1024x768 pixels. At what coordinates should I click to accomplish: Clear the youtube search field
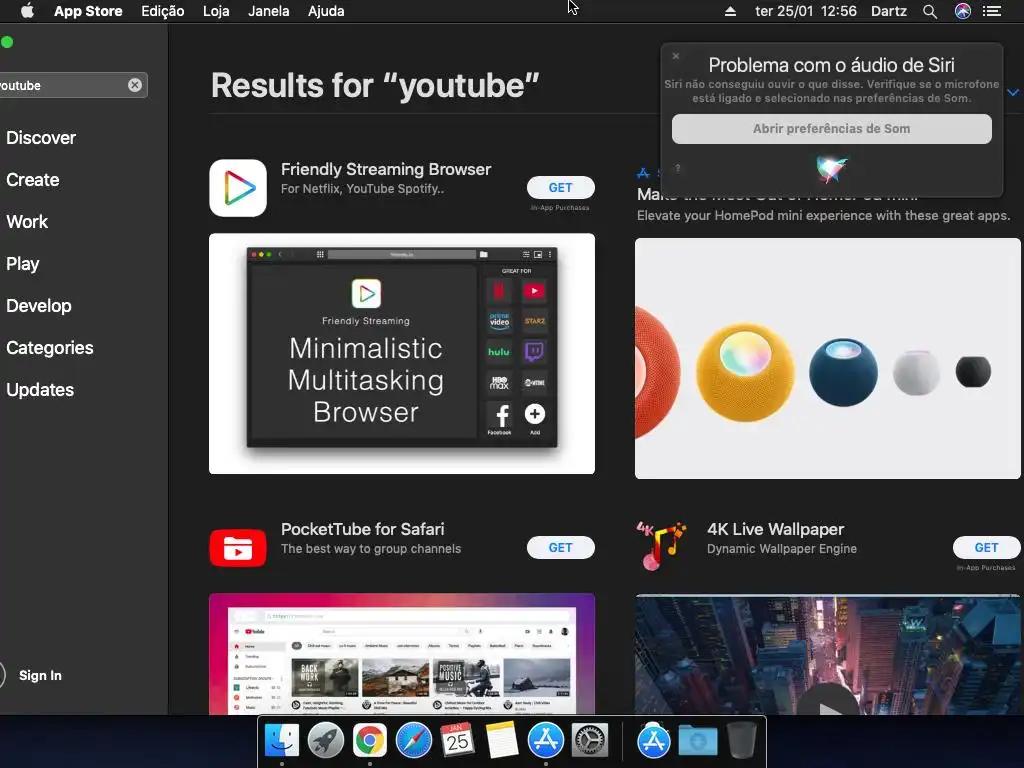tap(135, 85)
